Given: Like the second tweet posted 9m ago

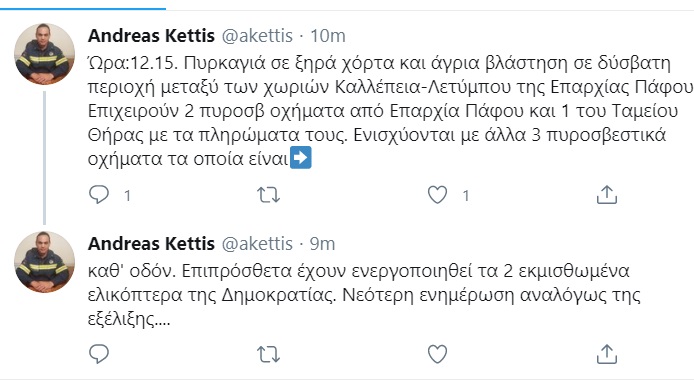Looking at the screenshot, I should pos(437,354).
